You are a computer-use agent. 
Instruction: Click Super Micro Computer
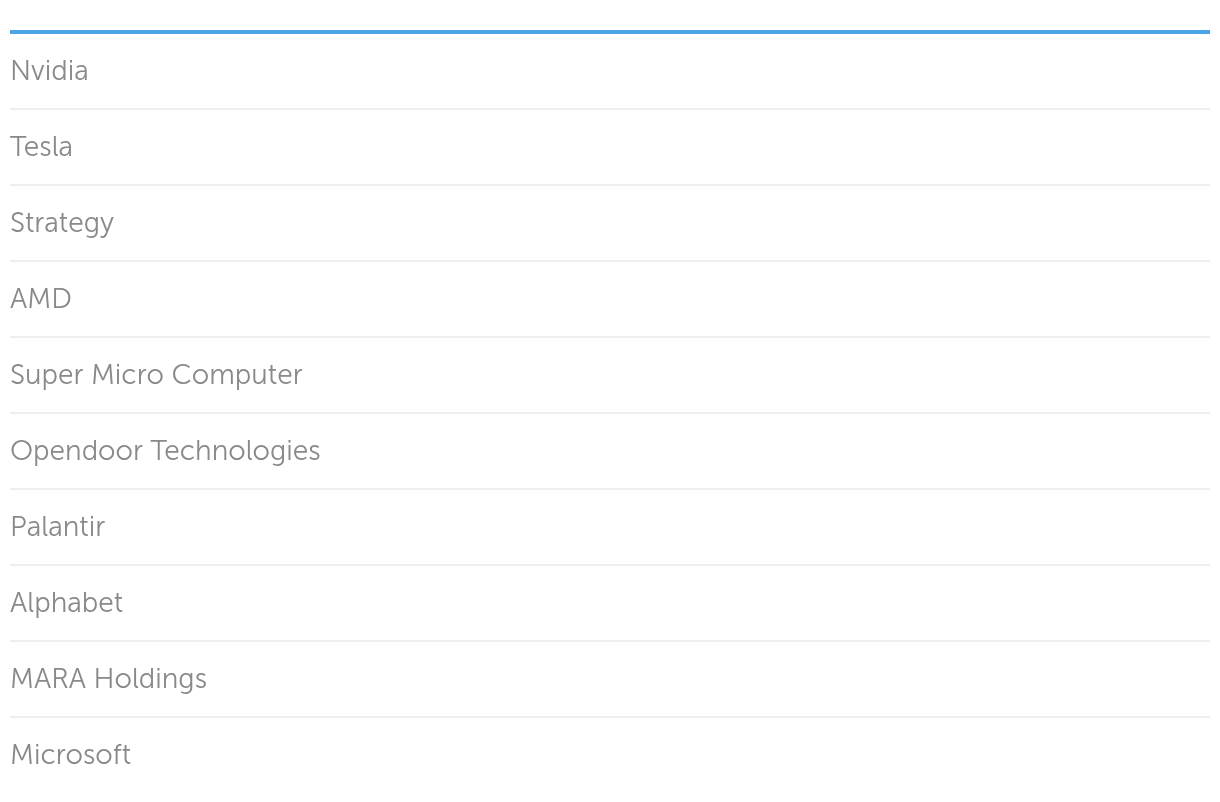156,375
